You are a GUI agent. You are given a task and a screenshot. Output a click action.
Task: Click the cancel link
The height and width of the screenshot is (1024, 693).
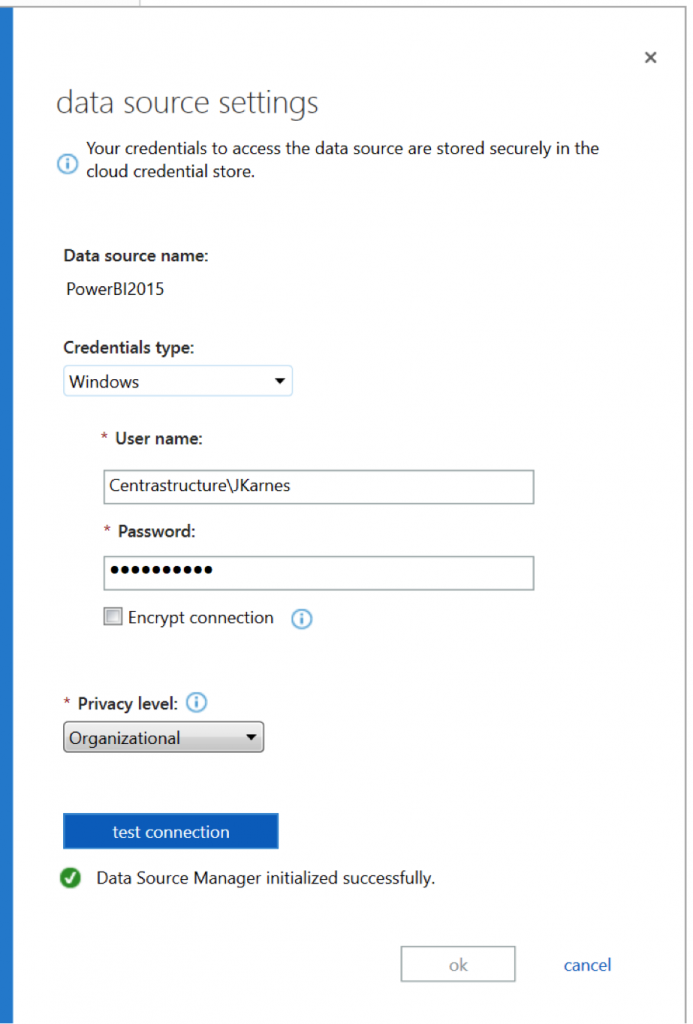[587, 965]
